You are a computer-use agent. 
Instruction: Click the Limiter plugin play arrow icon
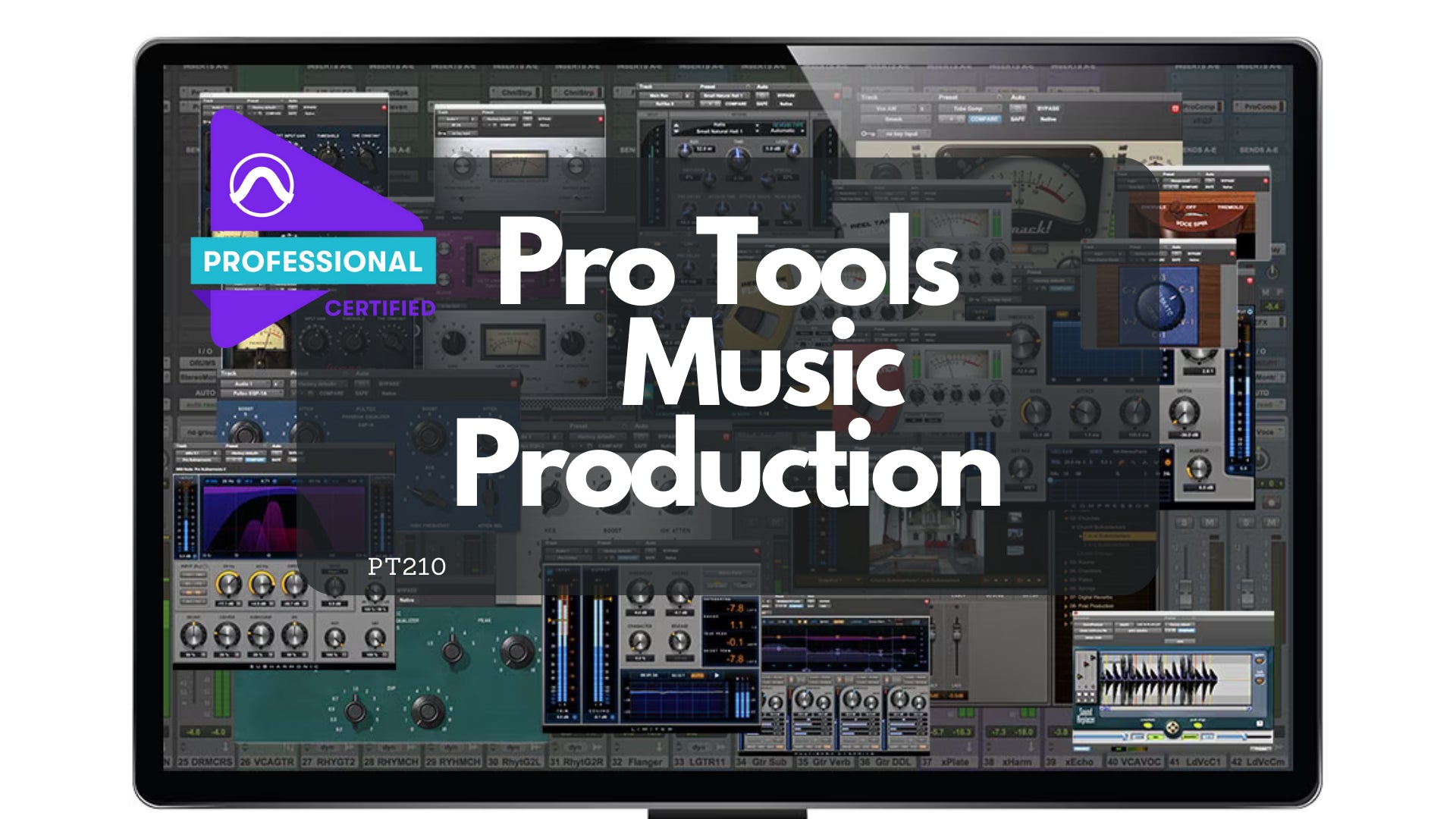click(x=717, y=675)
